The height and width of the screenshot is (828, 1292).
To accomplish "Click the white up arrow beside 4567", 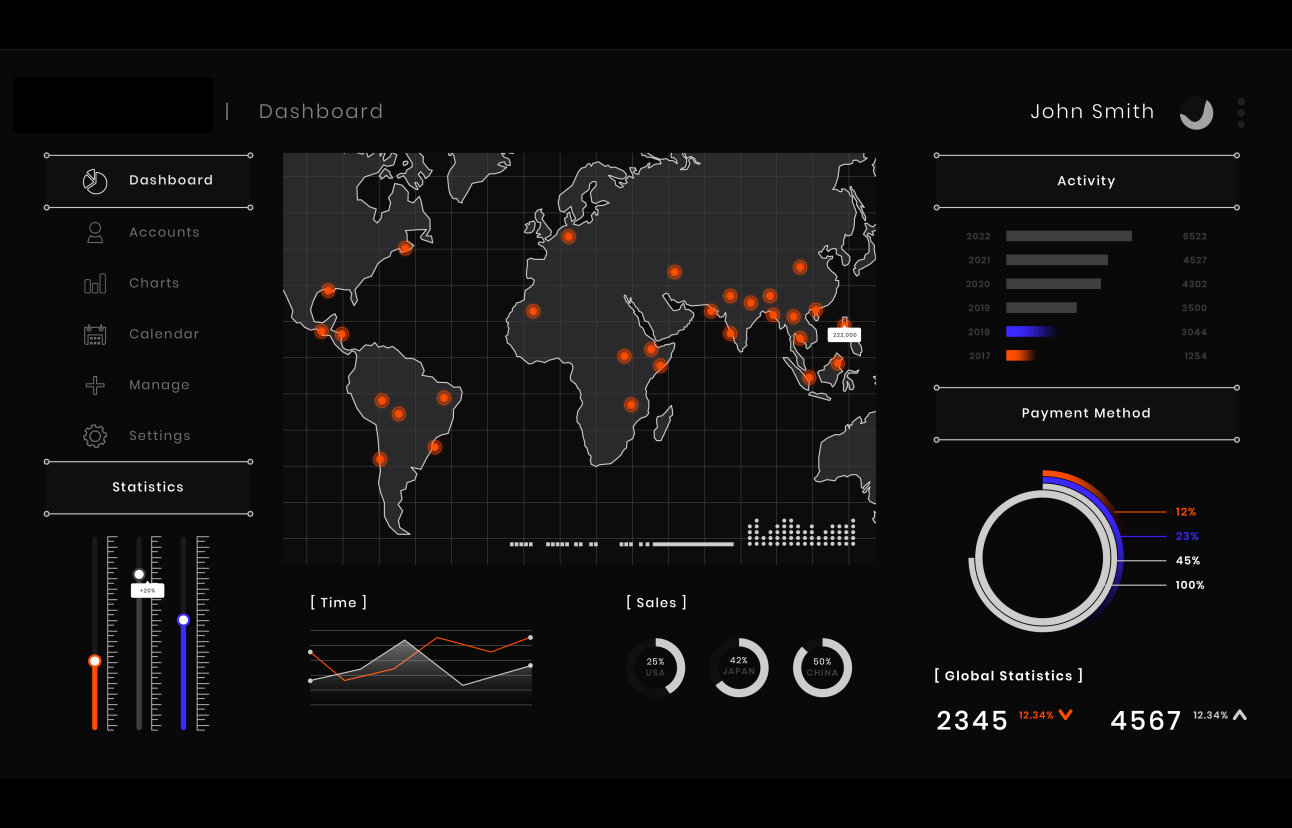I will (1240, 715).
